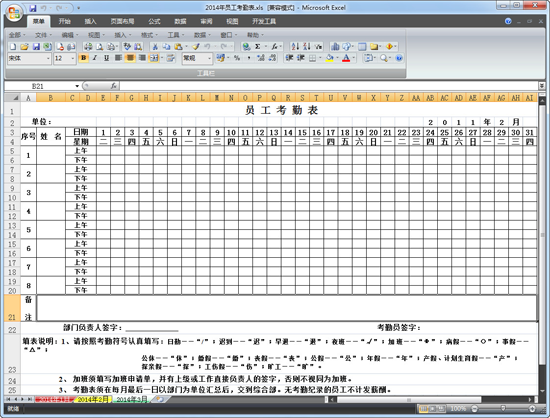
Task: Click the AutoSum sigma icon
Action: (257, 47)
